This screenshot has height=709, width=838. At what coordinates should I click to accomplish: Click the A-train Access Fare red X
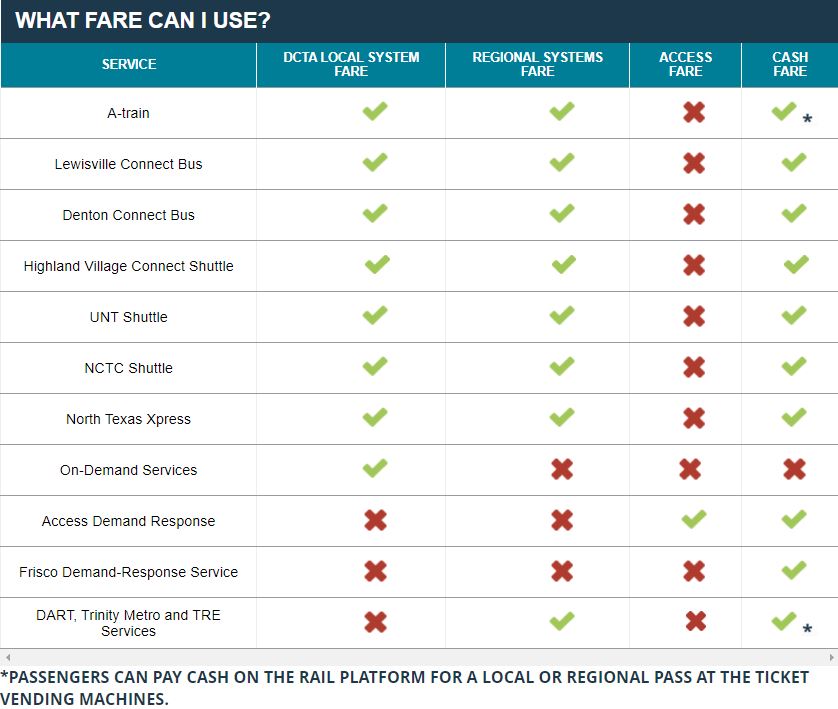(x=694, y=112)
